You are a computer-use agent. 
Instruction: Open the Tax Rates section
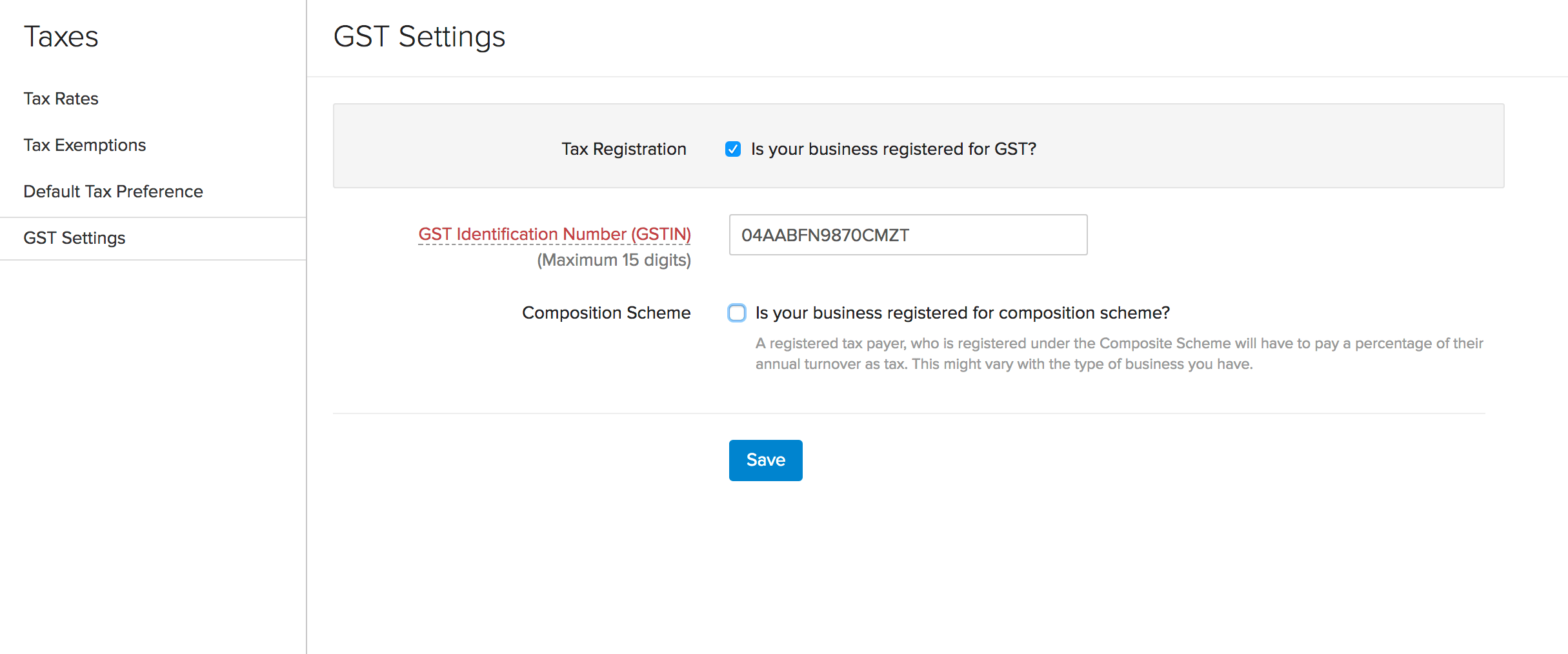(61, 99)
